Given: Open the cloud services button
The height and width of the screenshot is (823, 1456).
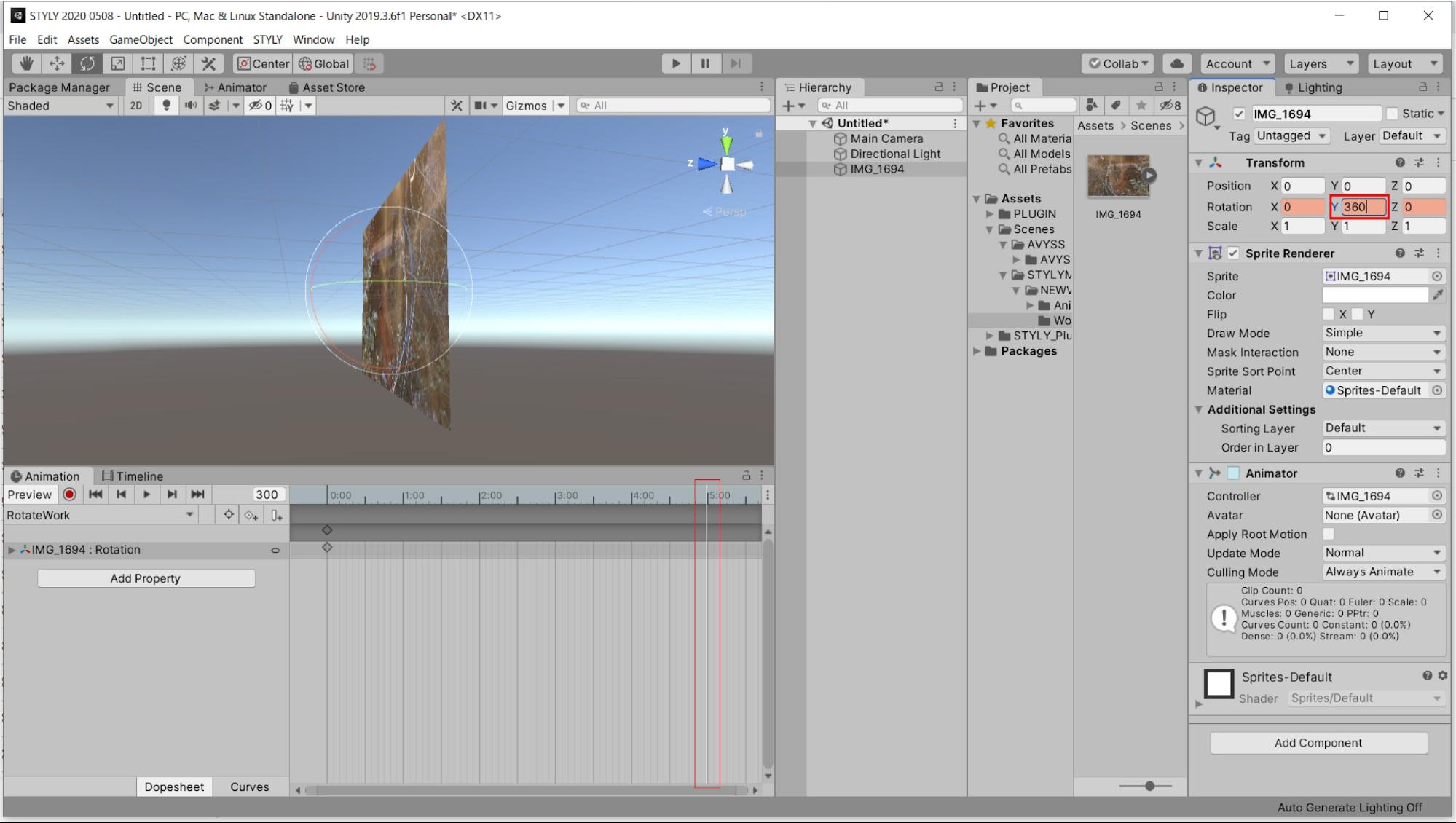Looking at the screenshot, I should pos(1176,63).
